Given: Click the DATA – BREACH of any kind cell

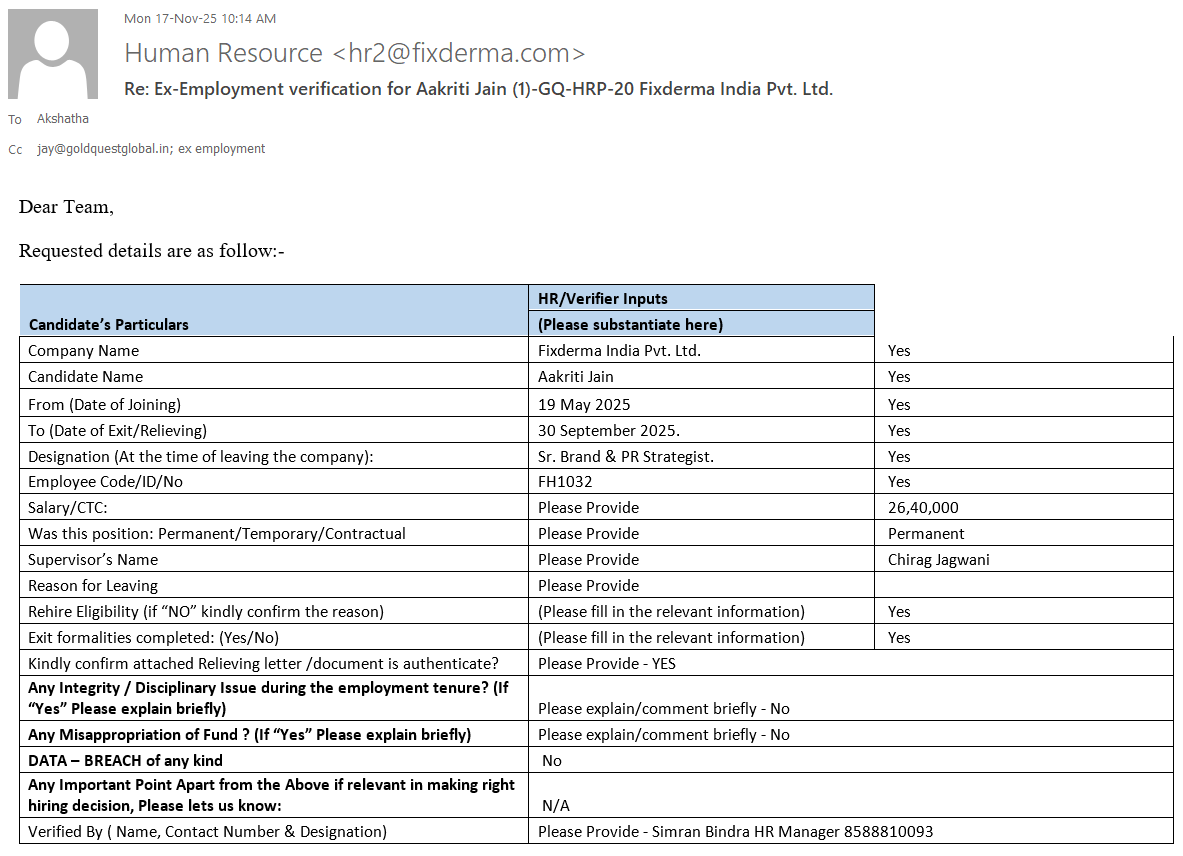Looking at the screenshot, I should pos(274,760).
